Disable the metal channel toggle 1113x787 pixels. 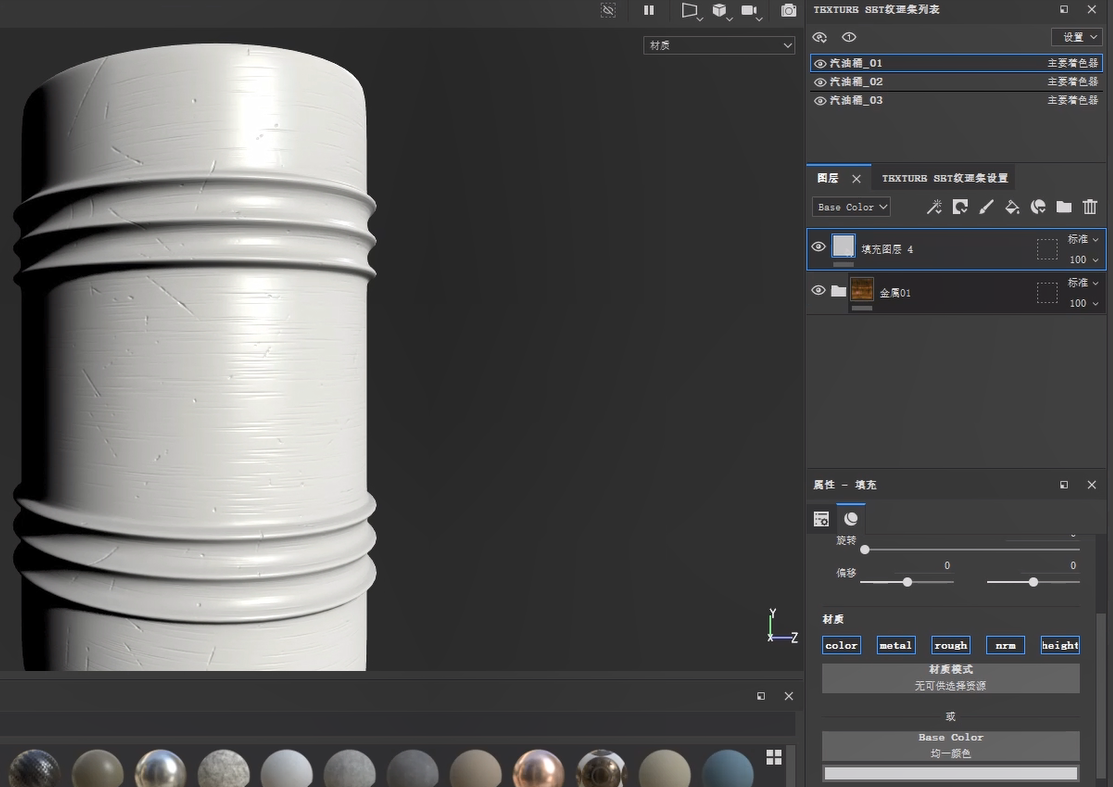click(x=895, y=645)
